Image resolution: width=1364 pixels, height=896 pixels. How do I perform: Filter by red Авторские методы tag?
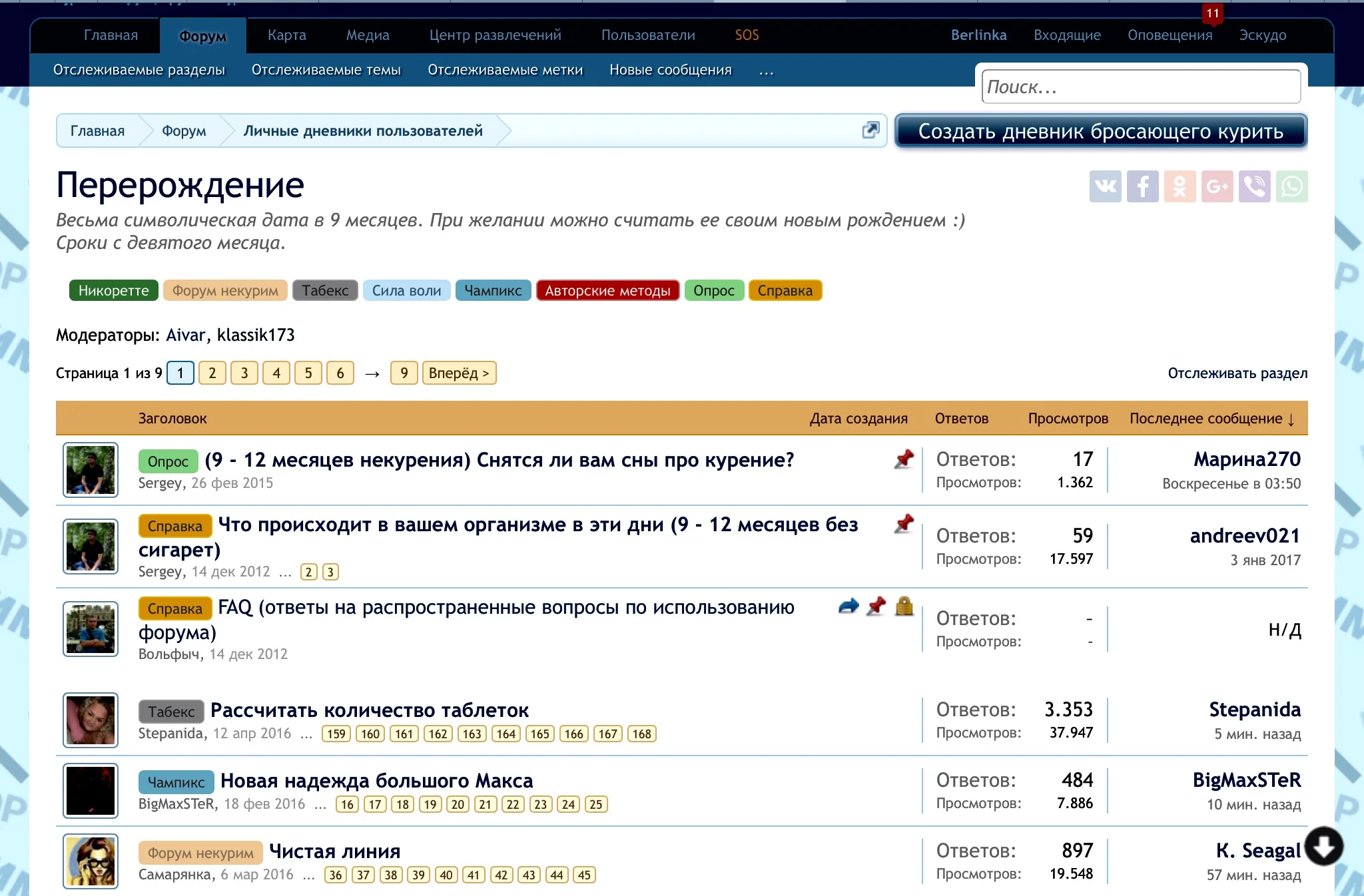607,290
